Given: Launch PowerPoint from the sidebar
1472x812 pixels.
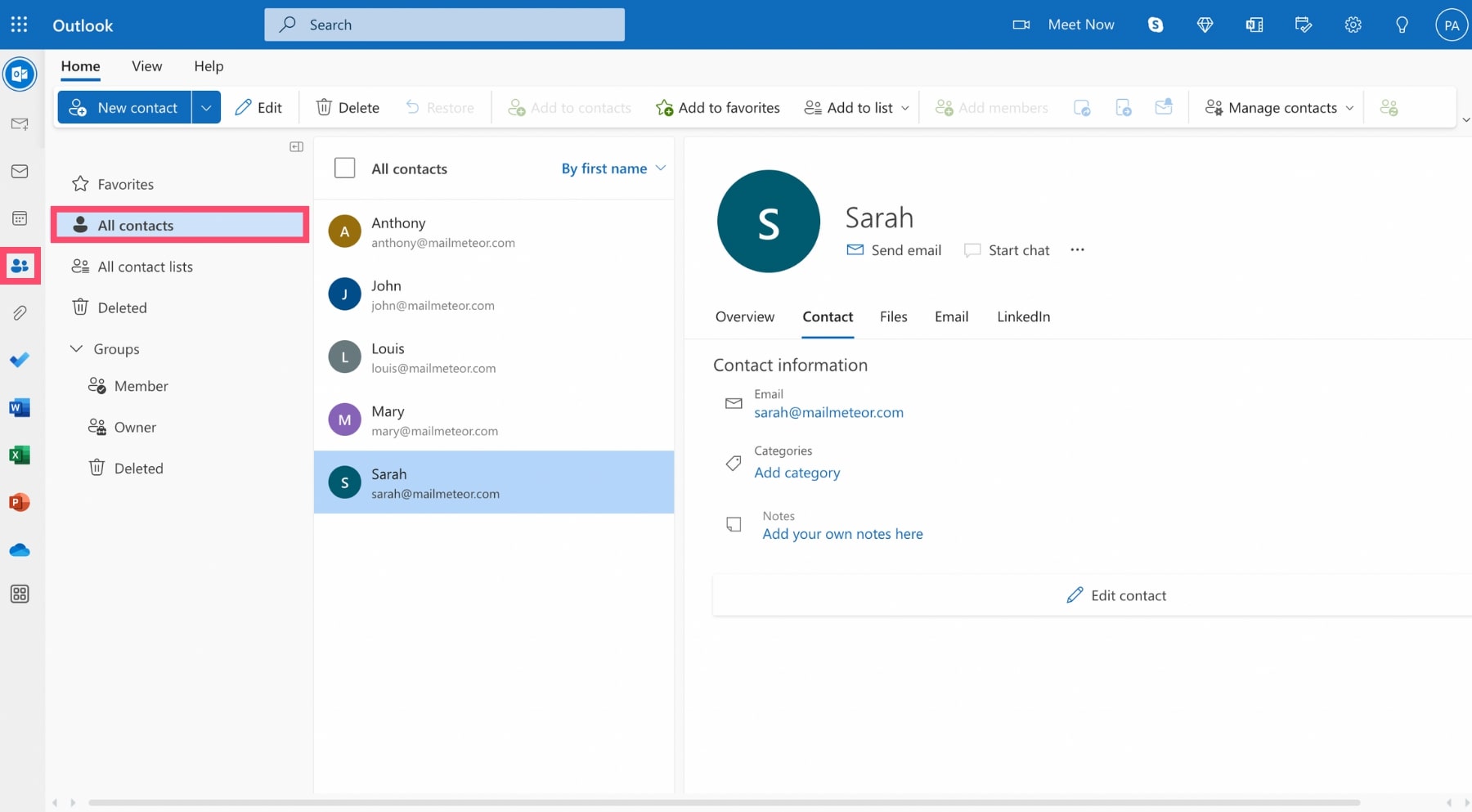Looking at the screenshot, I should tap(20, 502).
